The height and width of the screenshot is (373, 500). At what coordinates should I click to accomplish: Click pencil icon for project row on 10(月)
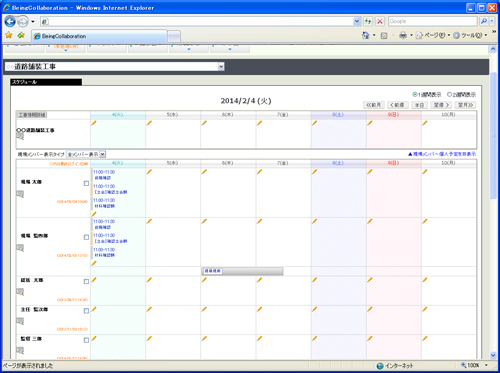[x=425, y=123]
